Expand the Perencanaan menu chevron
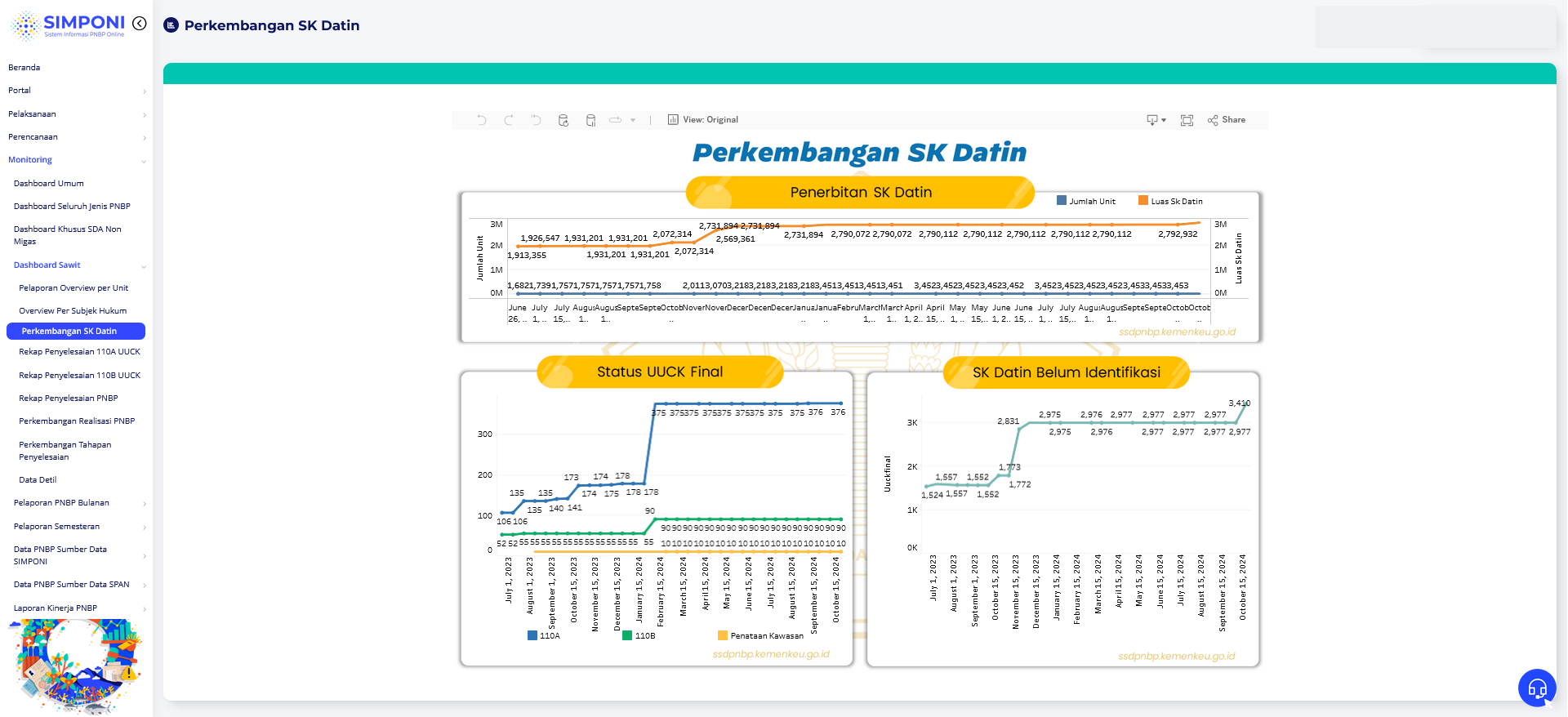This screenshot has height=717, width=1568. [145, 138]
